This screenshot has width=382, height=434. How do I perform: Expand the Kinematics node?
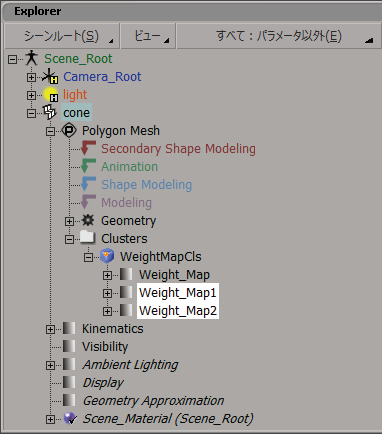tap(50, 330)
